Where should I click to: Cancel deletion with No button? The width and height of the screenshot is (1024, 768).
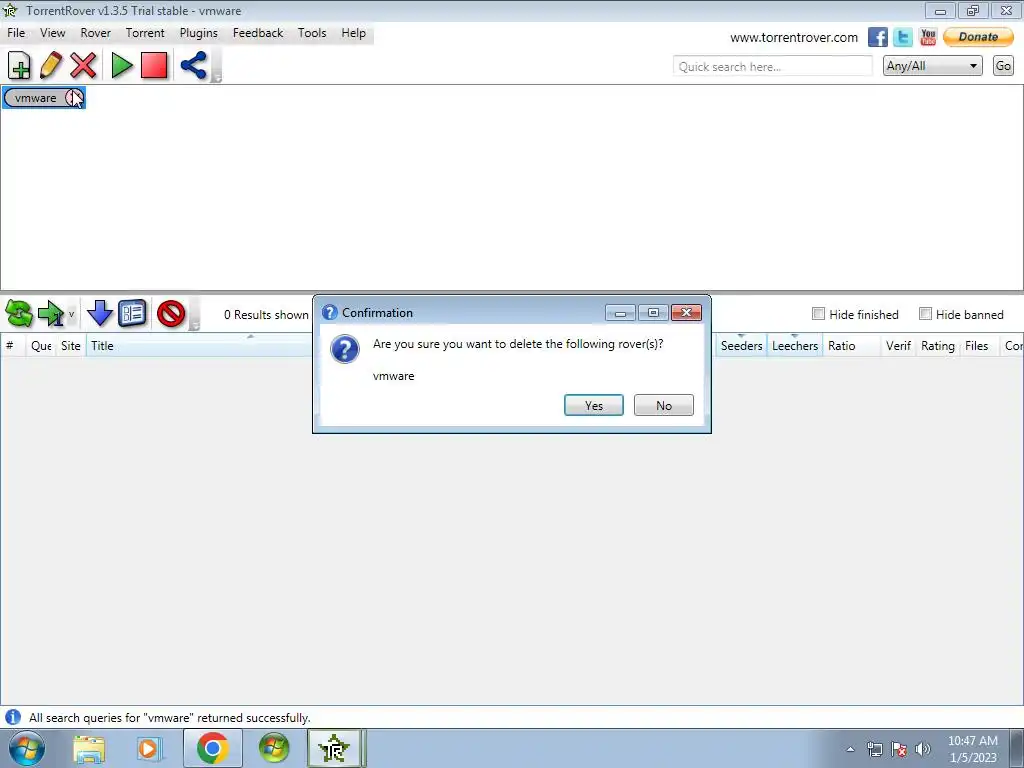tap(664, 406)
